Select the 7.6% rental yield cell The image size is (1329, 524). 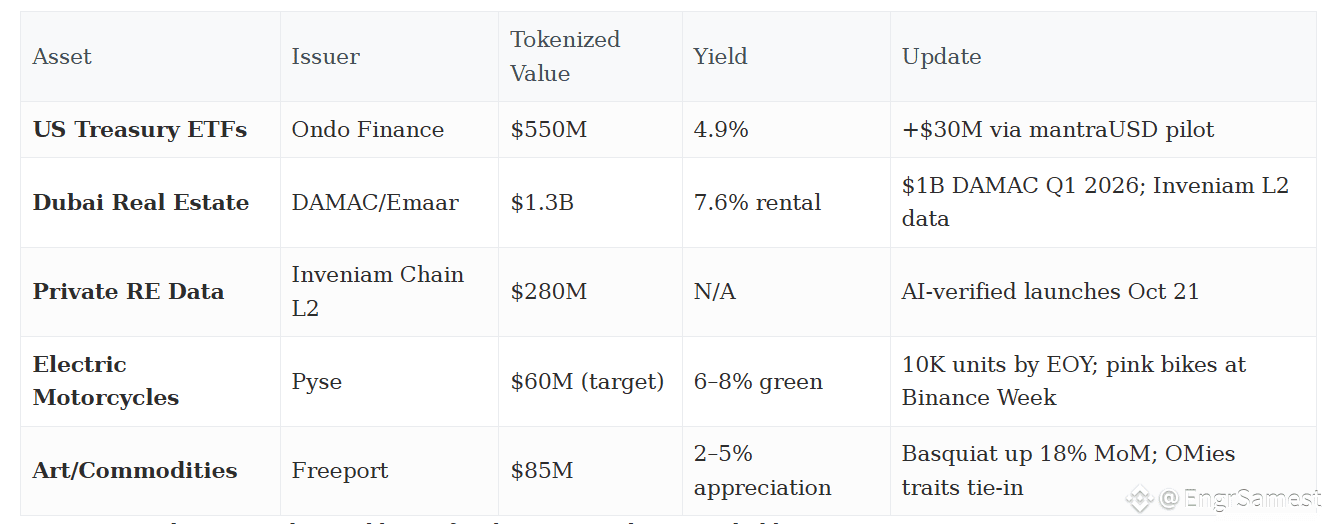click(x=757, y=202)
